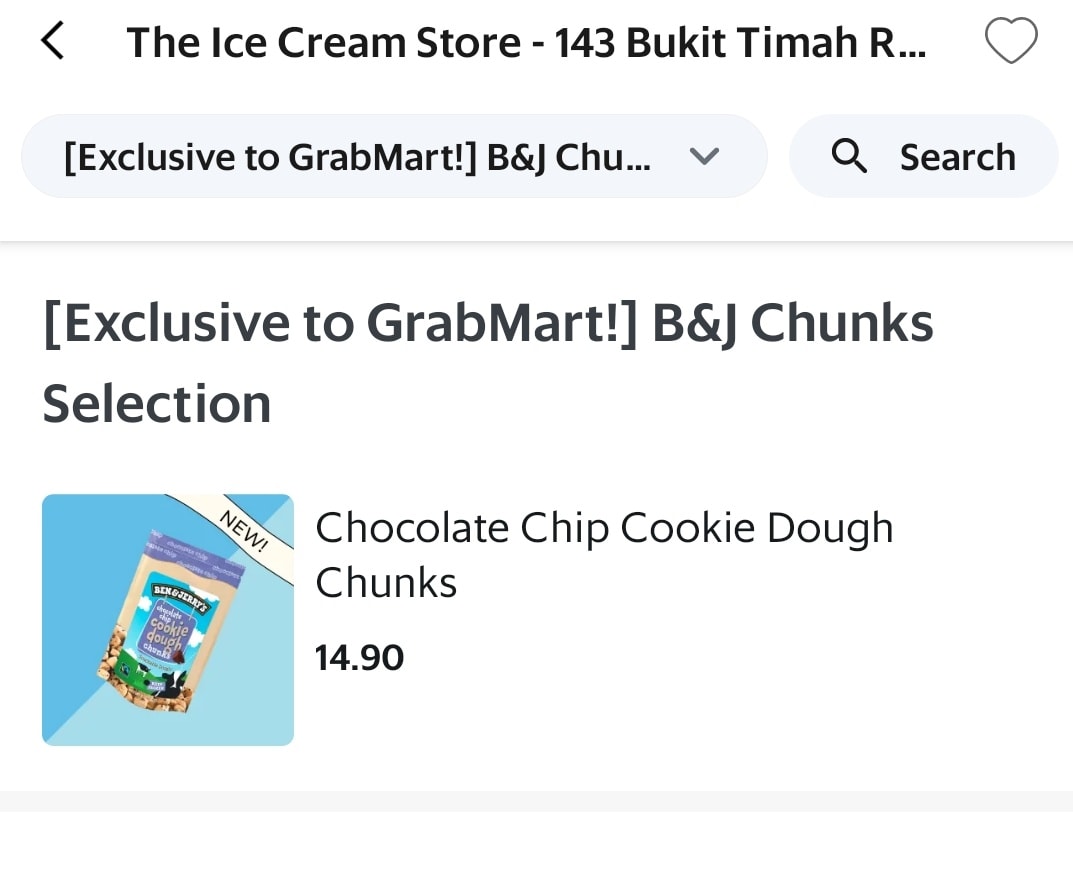Expand the category chevron arrow

tap(705, 156)
